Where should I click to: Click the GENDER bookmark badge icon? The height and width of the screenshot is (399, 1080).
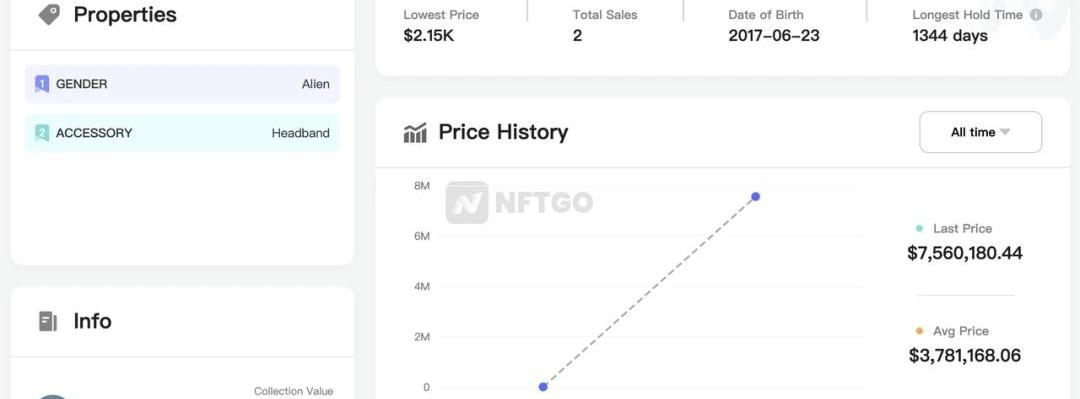[42, 84]
